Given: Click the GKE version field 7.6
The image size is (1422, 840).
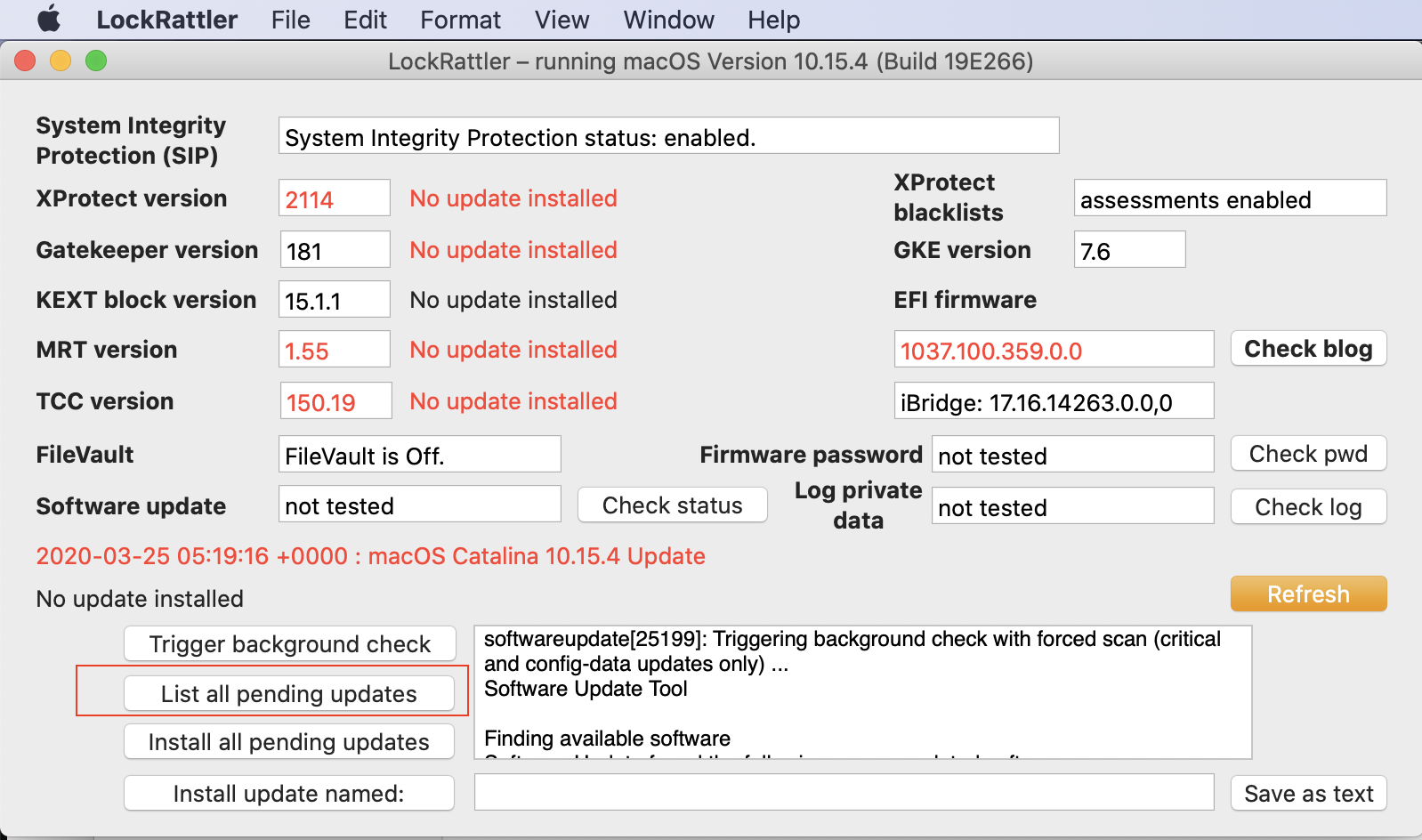Looking at the screenshot, I should (x=1130, y=249).
